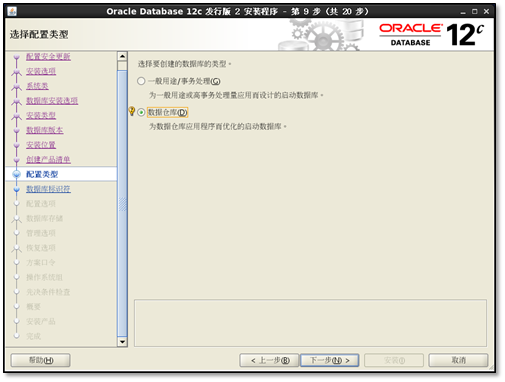Viewport: 505px width, 382px height.
Task: Open the 安装类型 step link
Action: pyautogui.click(x=41, y=115)
